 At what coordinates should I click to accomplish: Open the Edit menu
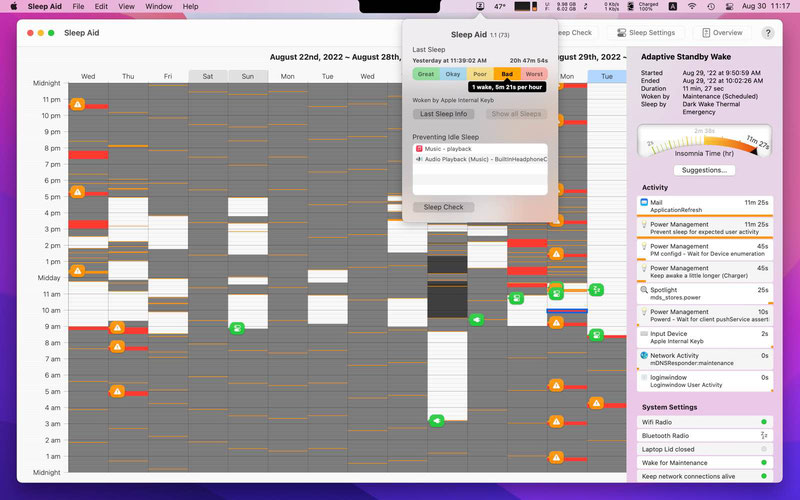click(101, 6)
